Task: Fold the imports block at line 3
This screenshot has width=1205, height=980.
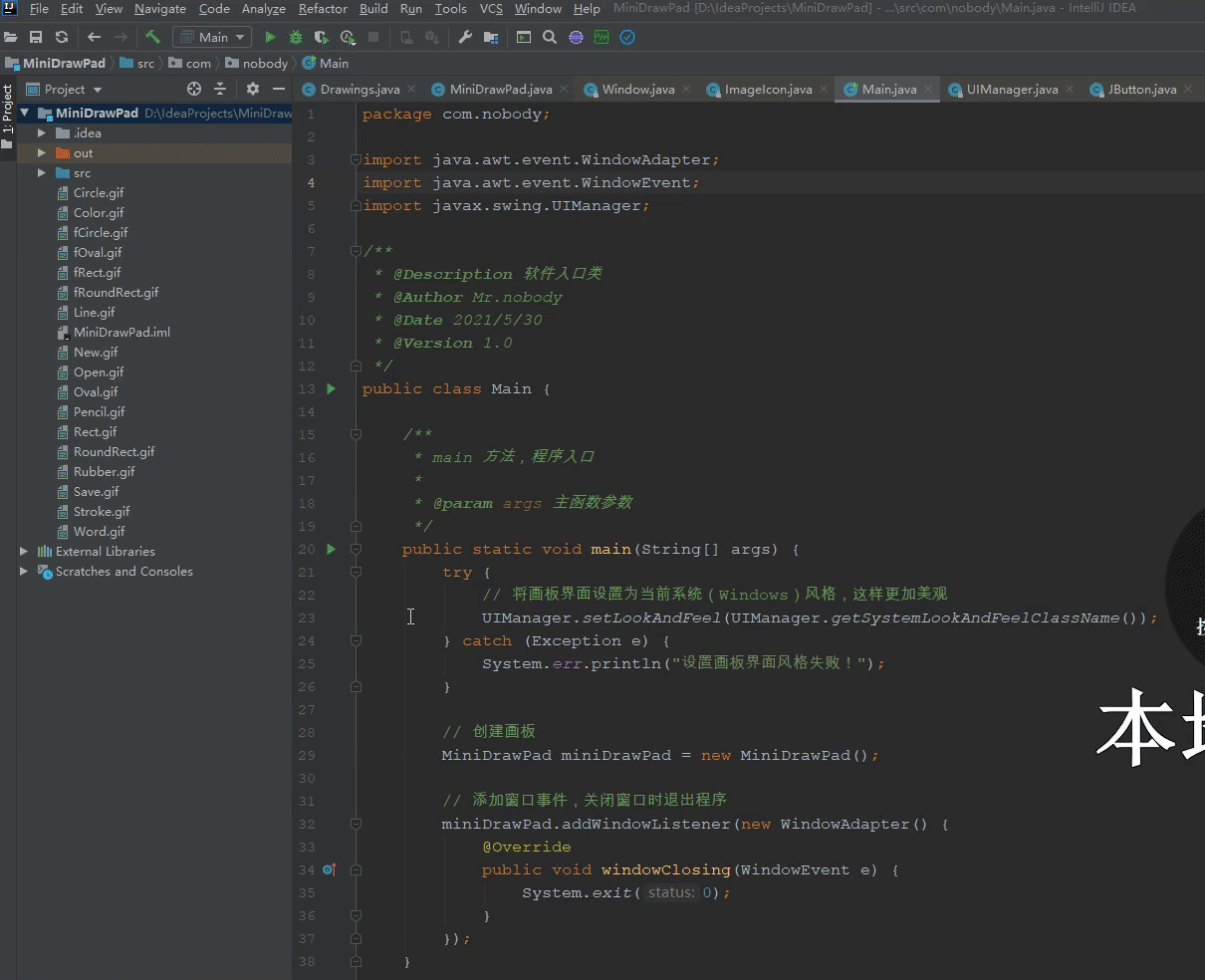Action: (x=356, y=159)
